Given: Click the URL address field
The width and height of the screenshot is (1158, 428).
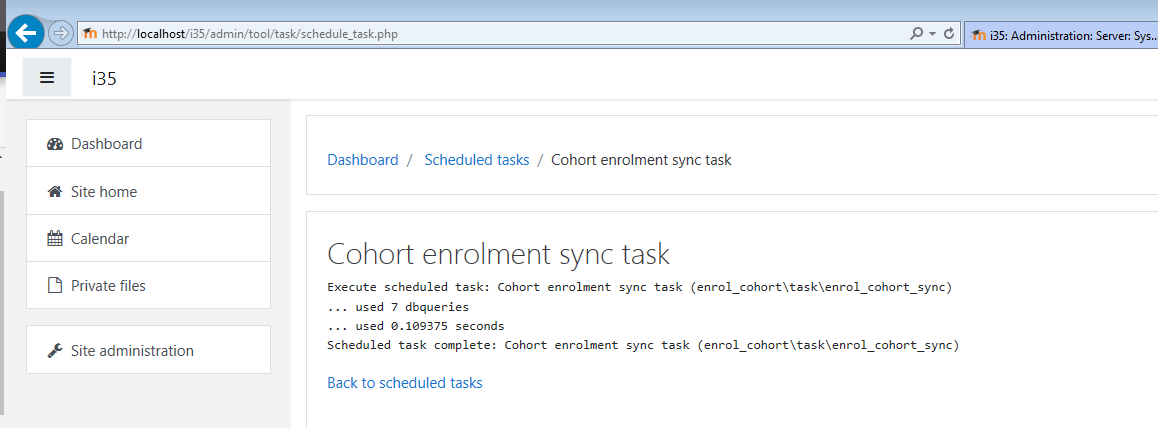Looking at the screenshot, I should tap(502, 33).
